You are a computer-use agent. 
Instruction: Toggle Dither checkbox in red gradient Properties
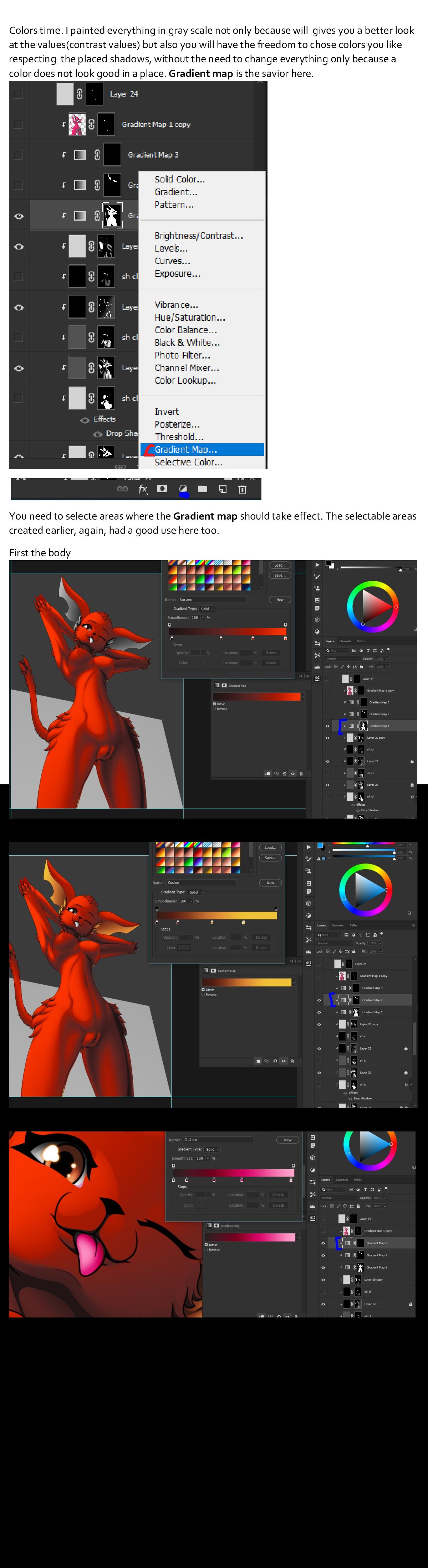[x=214, y=704]
